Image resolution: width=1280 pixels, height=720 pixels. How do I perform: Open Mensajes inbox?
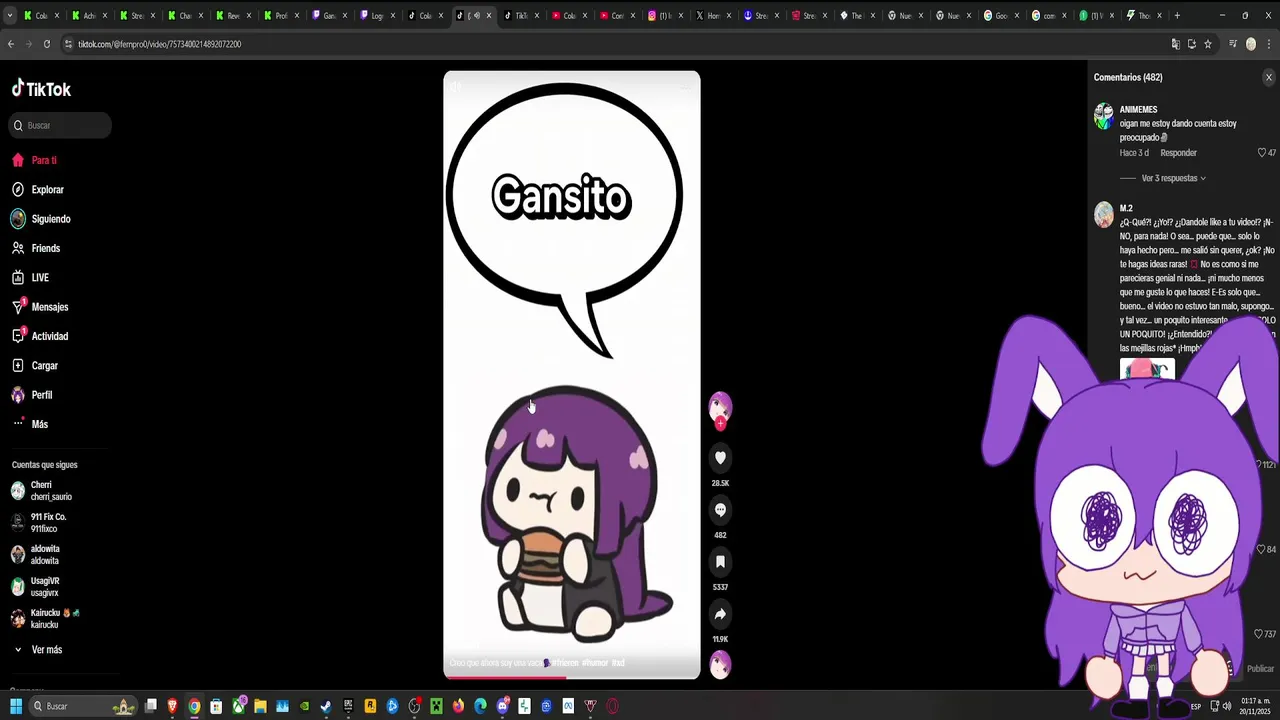50,307
